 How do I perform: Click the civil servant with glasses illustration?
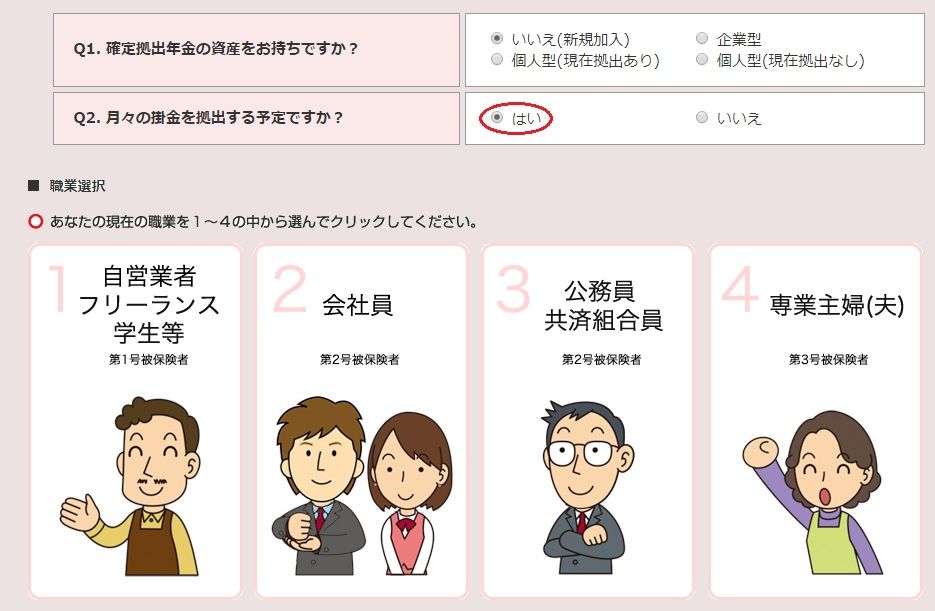click(587, 488)
